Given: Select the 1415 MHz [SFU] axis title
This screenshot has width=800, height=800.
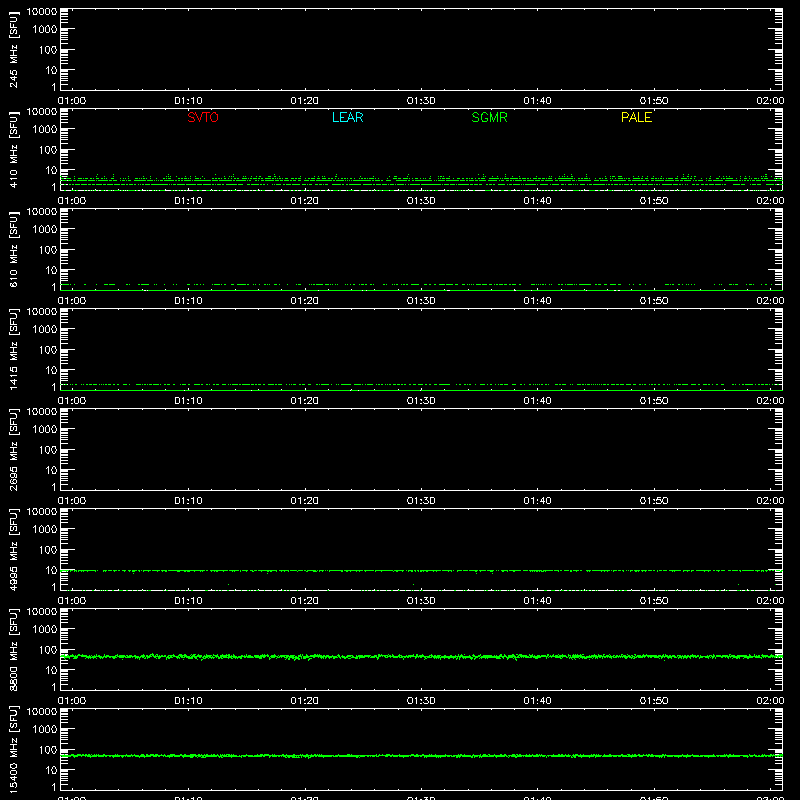Looking at the screenshot, I should point(13,349).
